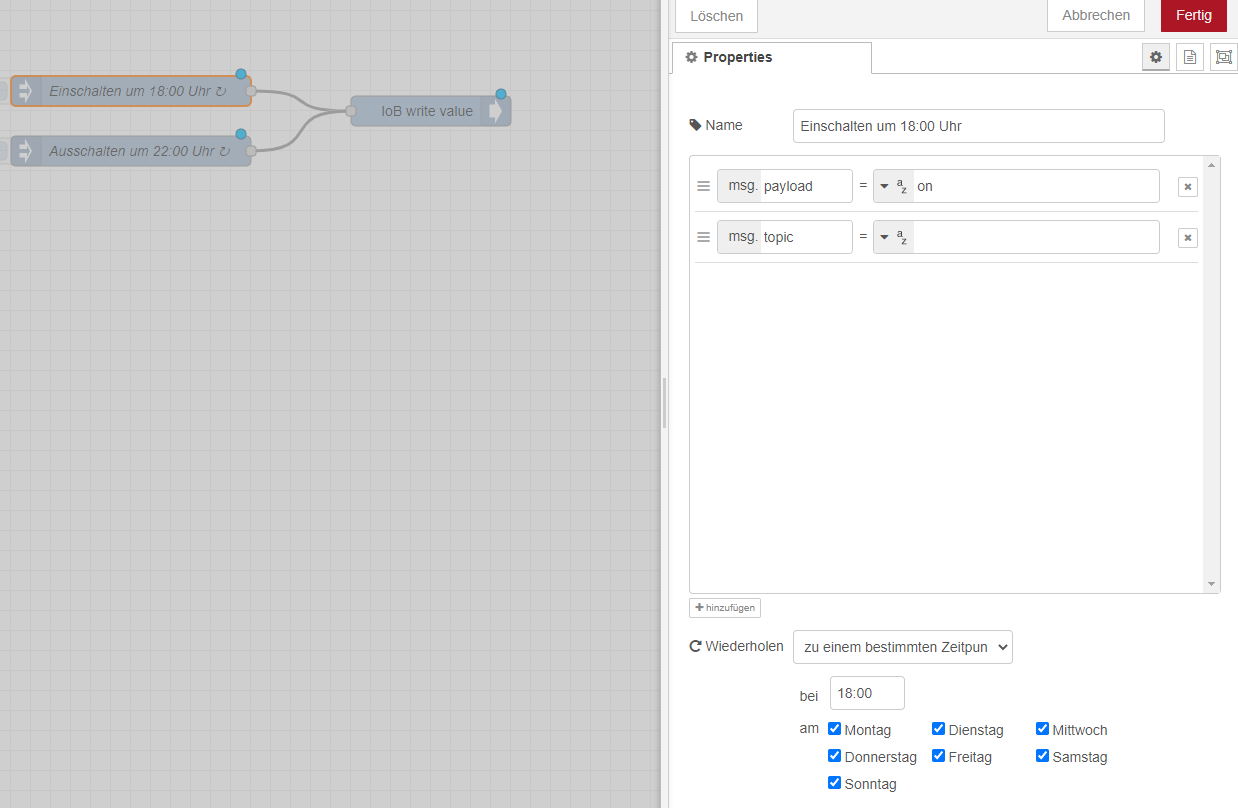Uncheck the Donnerstag checkbox
Screen dimensions: 1238x808
point(835,756)
